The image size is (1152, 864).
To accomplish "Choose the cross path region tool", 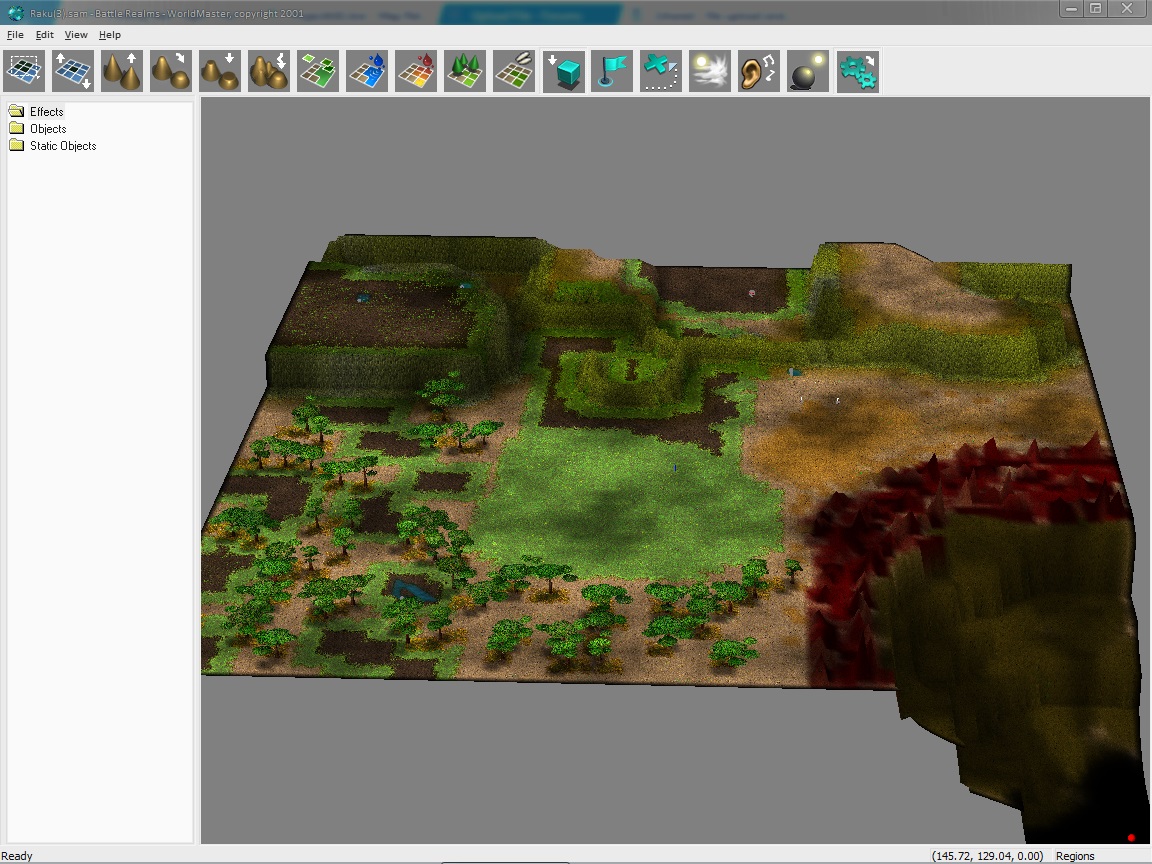I will [x=661, y=71].
